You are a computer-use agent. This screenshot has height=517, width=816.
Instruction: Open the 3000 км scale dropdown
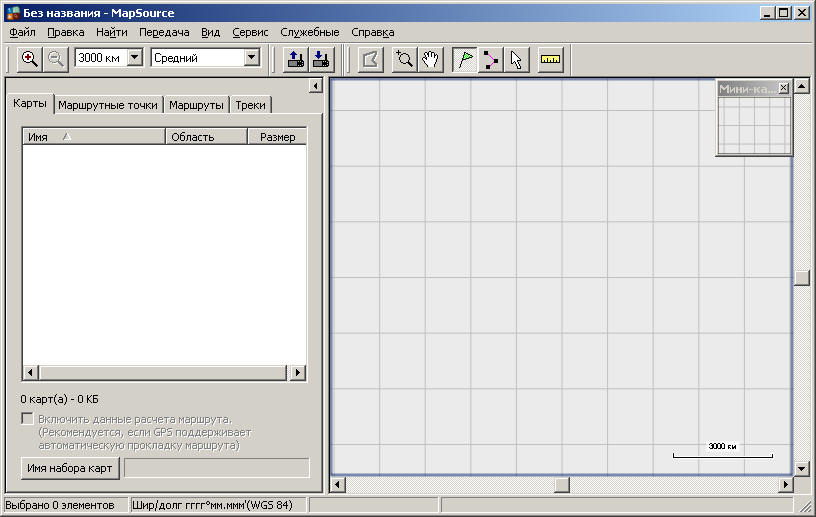click(135, 57)
